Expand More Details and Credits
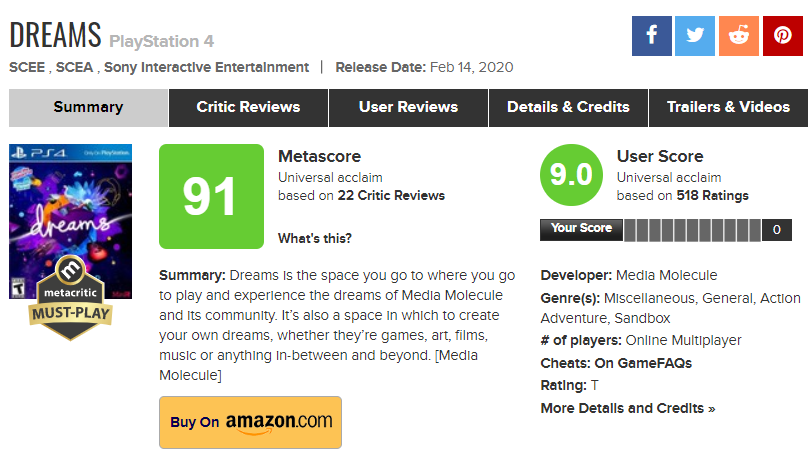809x453 pixels. (628, 408)
